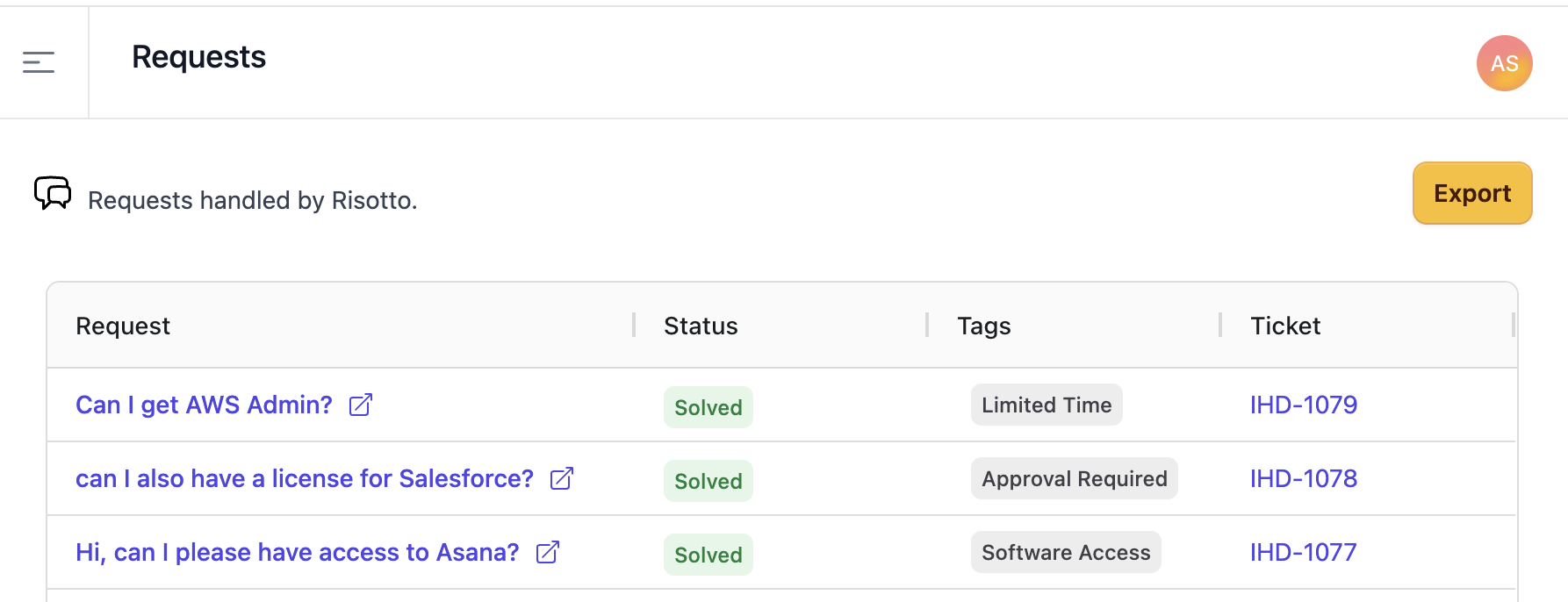Click the Export button

(x=1471, y=193)
